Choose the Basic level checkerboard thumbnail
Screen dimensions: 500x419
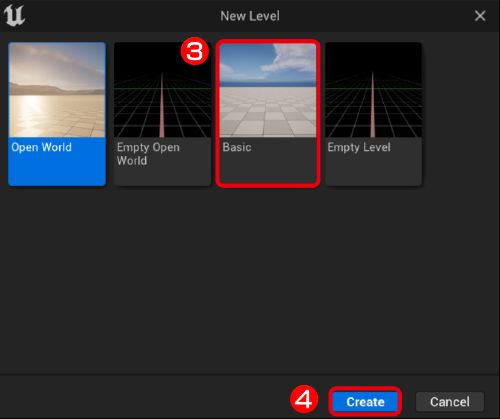pos(268,90)
